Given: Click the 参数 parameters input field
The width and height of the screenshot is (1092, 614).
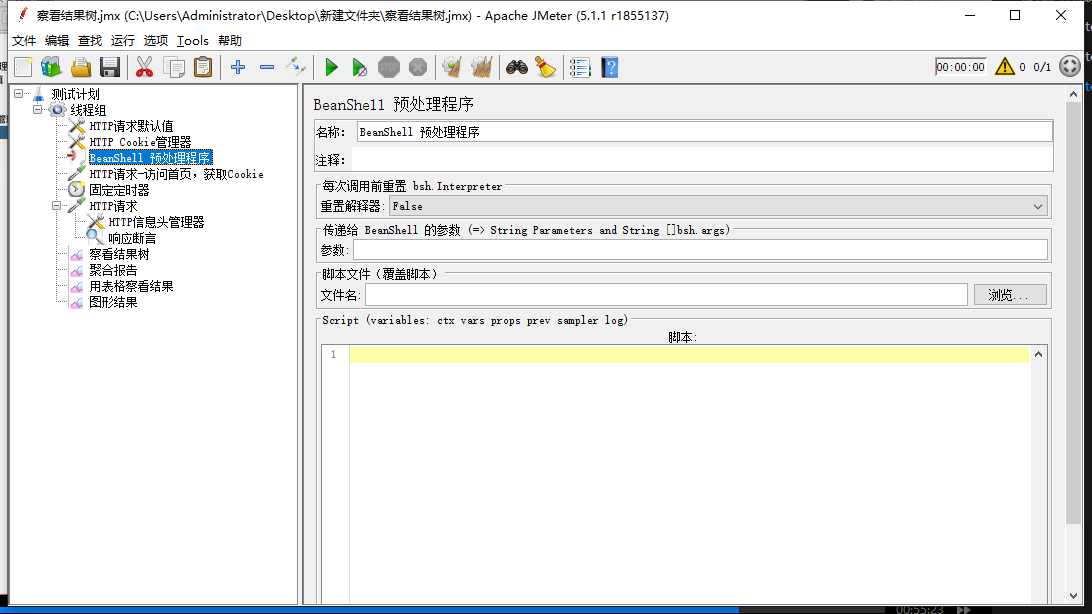Looking at the screenshot, I should pos(700,250).
